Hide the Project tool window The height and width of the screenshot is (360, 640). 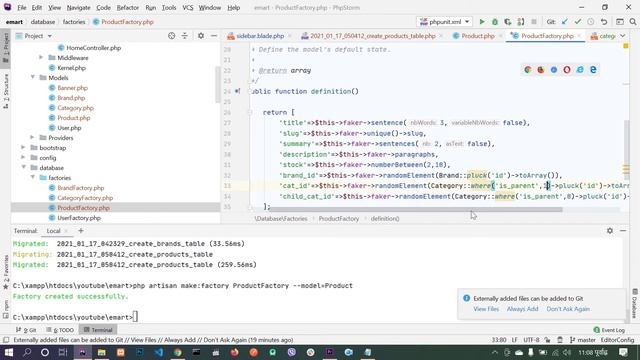214,36
